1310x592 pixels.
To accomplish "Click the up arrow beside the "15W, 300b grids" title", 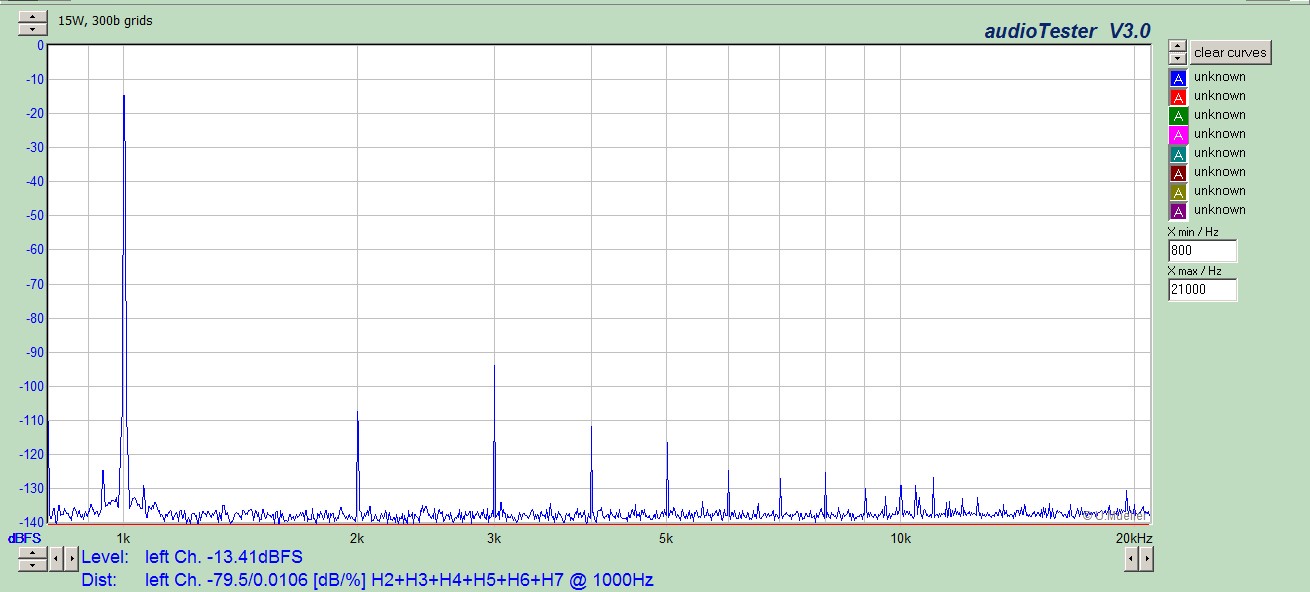I will point(32,18).
